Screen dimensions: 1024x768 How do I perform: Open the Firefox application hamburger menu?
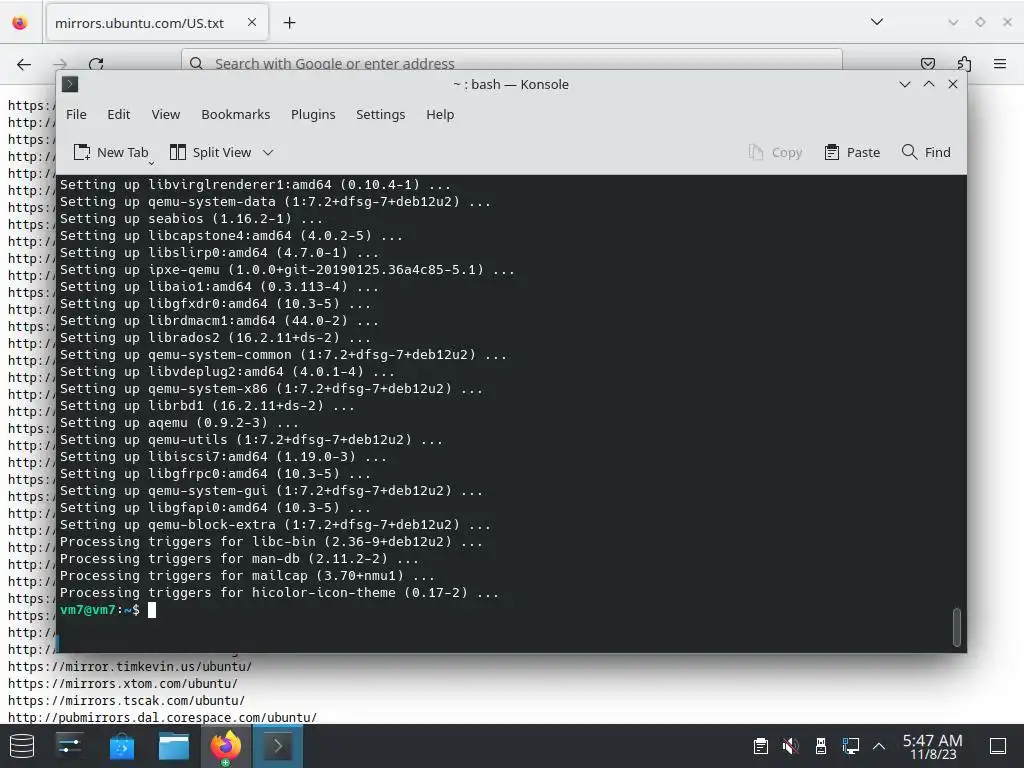(x=999, y=63)
